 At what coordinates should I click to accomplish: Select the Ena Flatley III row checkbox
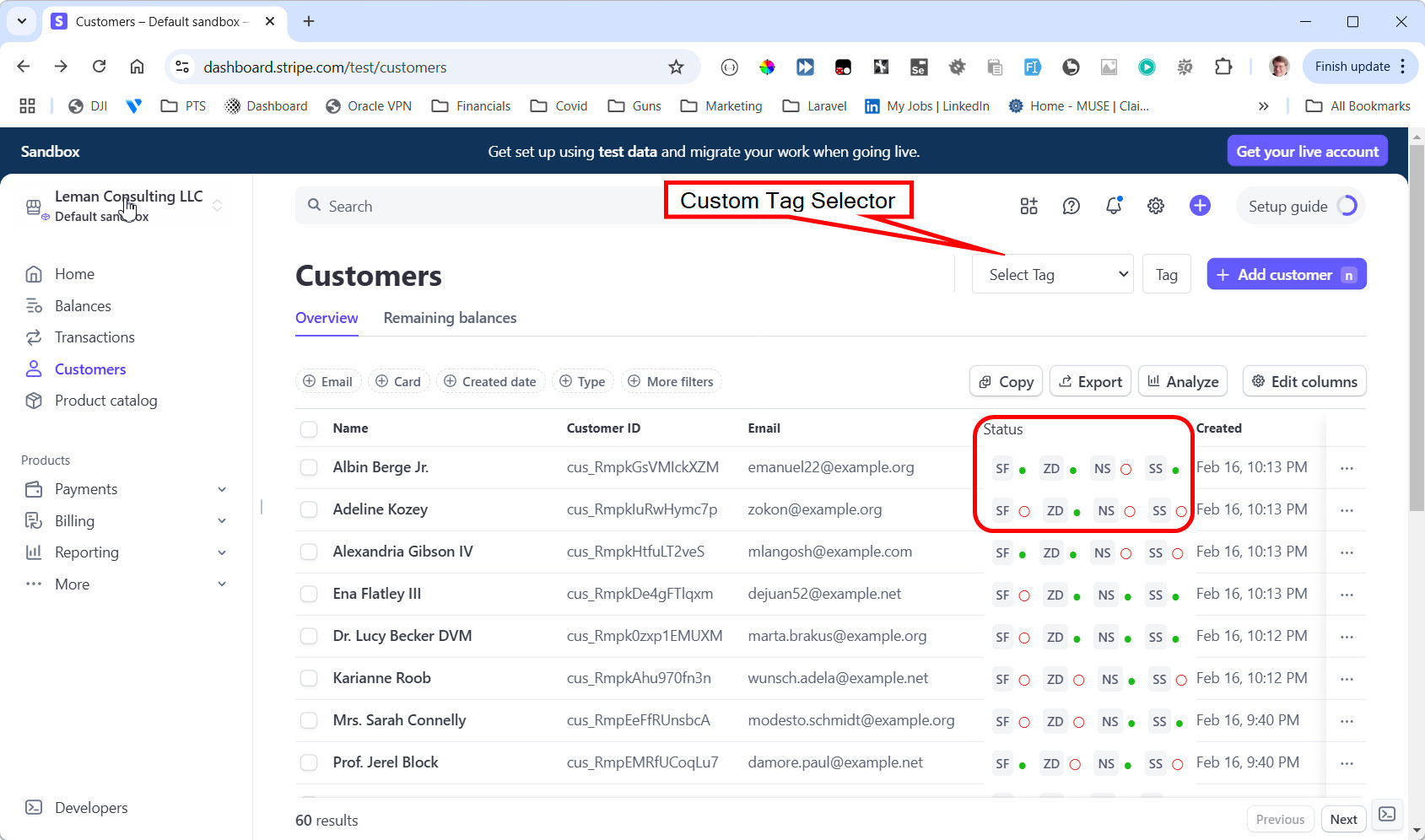click(x=309, y=594)
